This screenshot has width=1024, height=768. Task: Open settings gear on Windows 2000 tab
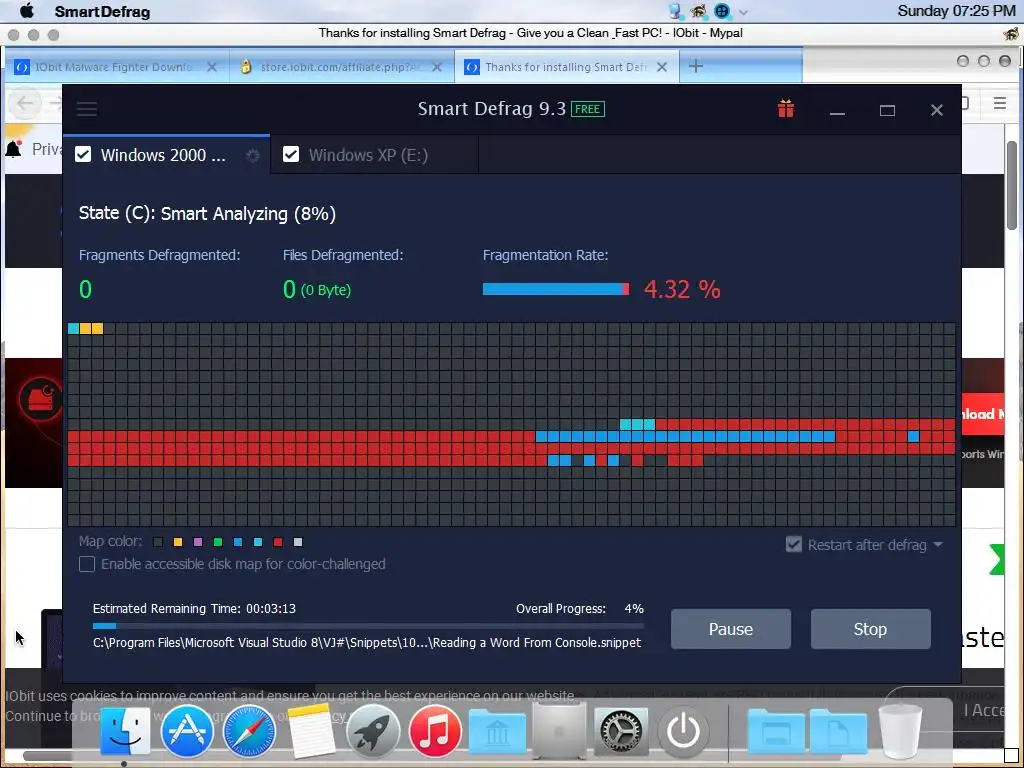(253, 155)
